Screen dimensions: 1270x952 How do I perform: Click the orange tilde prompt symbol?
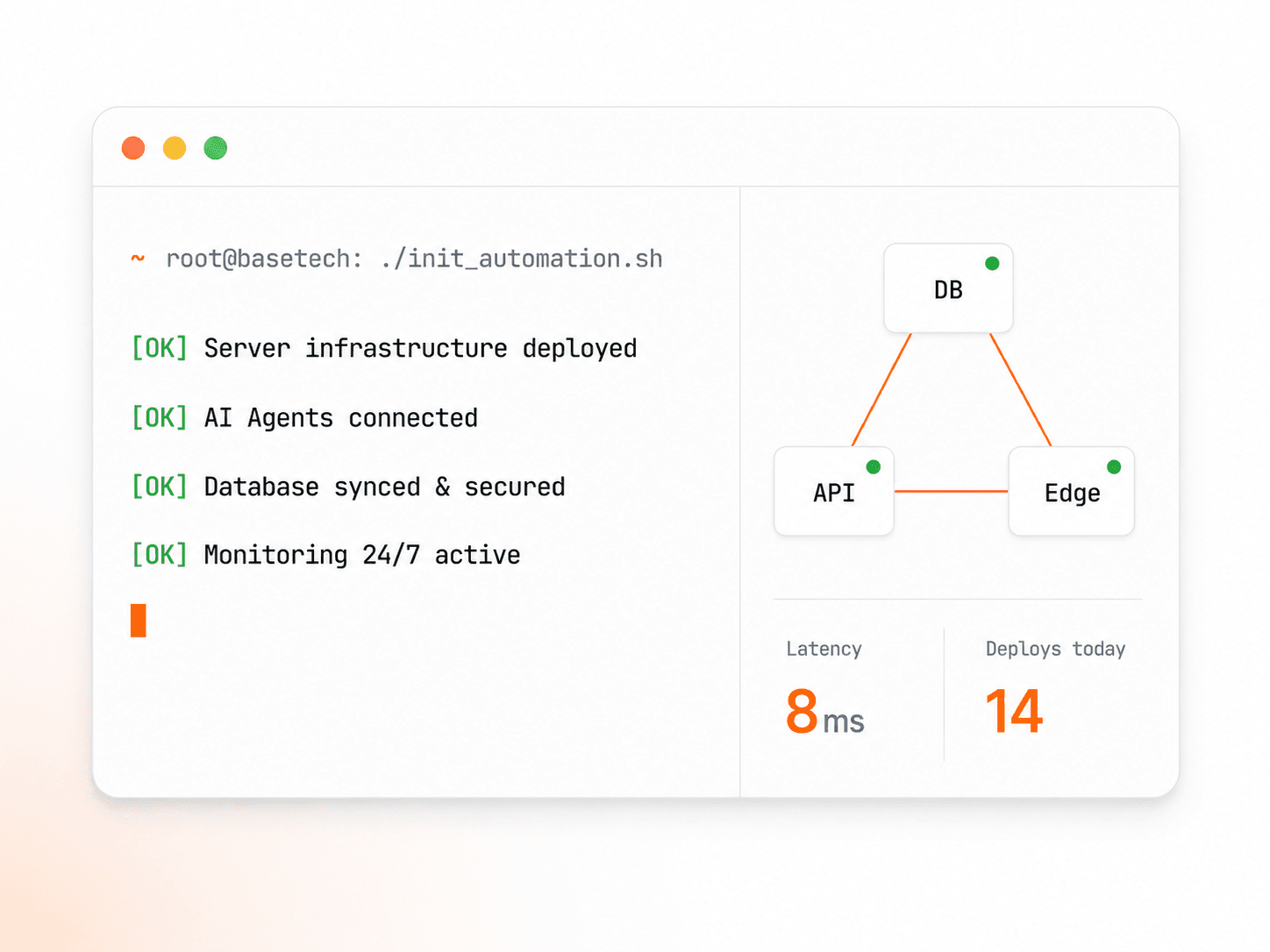[138, 259]
